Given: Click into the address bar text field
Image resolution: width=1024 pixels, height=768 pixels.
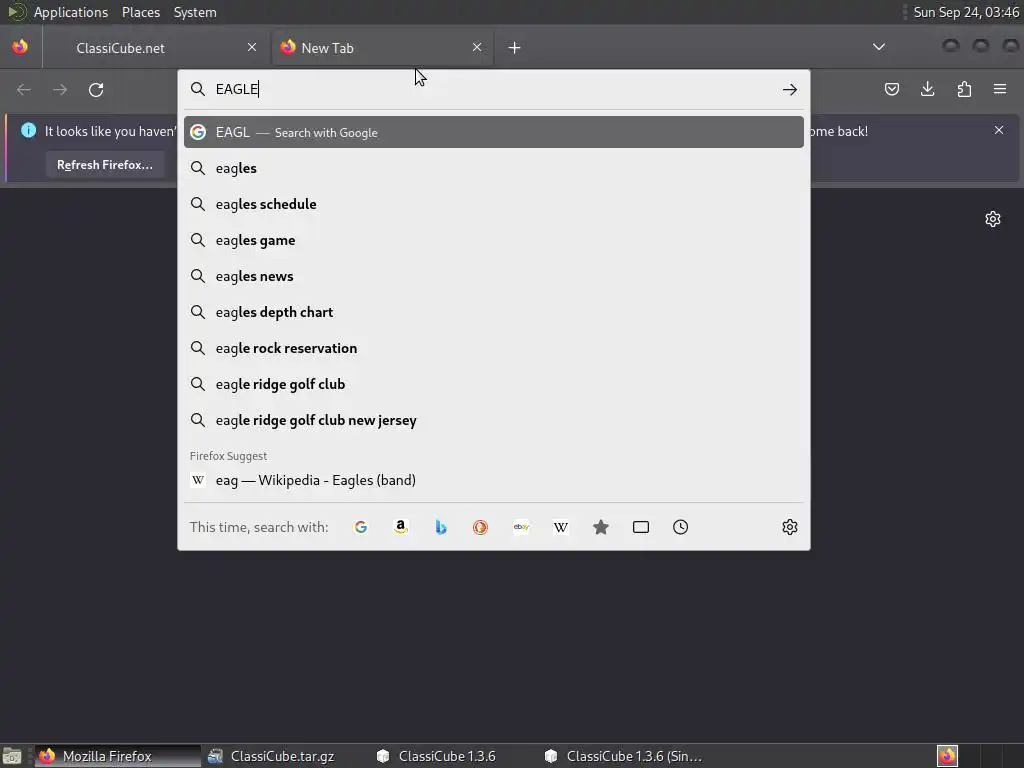Looking at the screenshot, I should 493,89.
